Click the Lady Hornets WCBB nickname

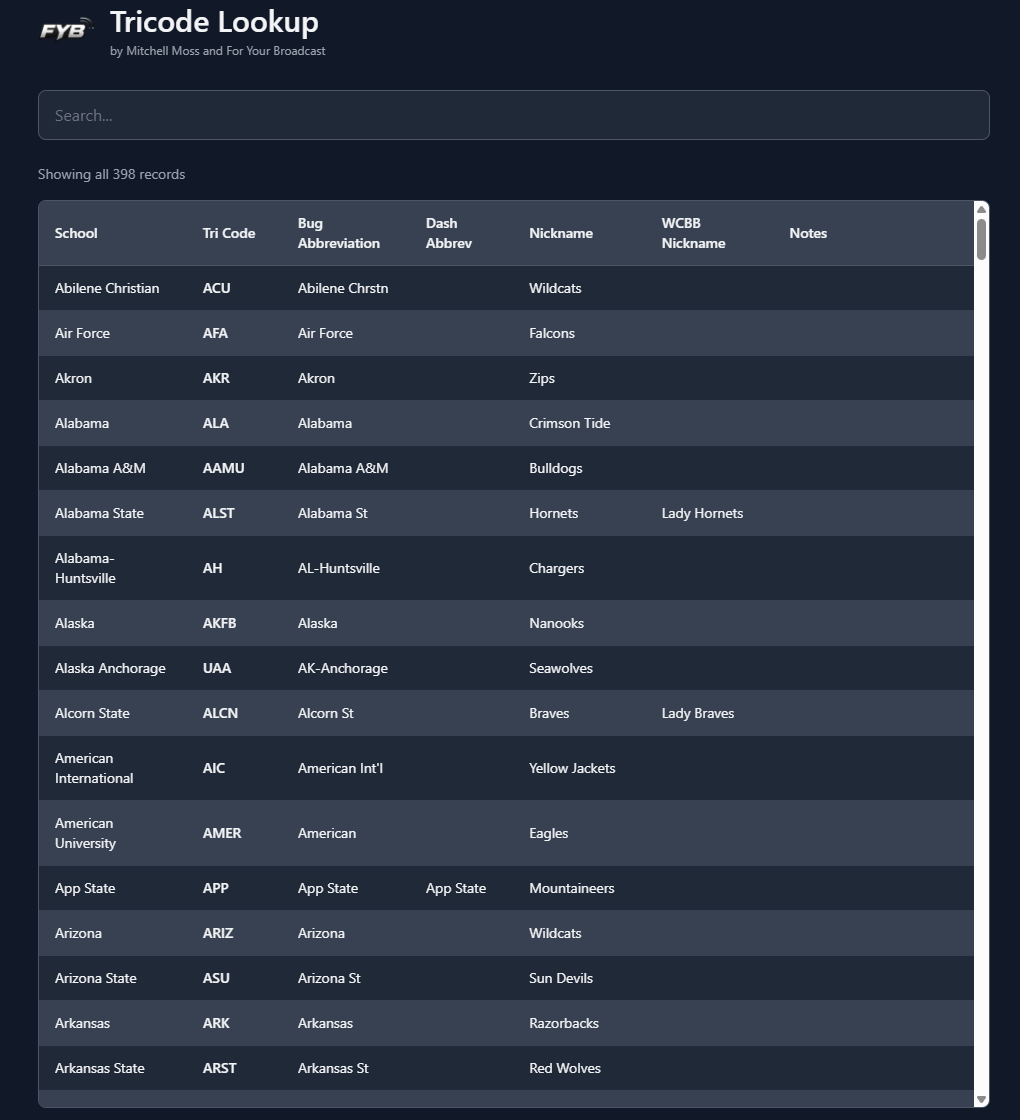point(702,513)
